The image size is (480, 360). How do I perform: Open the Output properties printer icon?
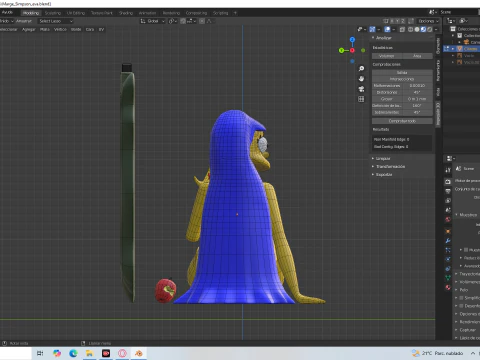click(x=448, y=191)
